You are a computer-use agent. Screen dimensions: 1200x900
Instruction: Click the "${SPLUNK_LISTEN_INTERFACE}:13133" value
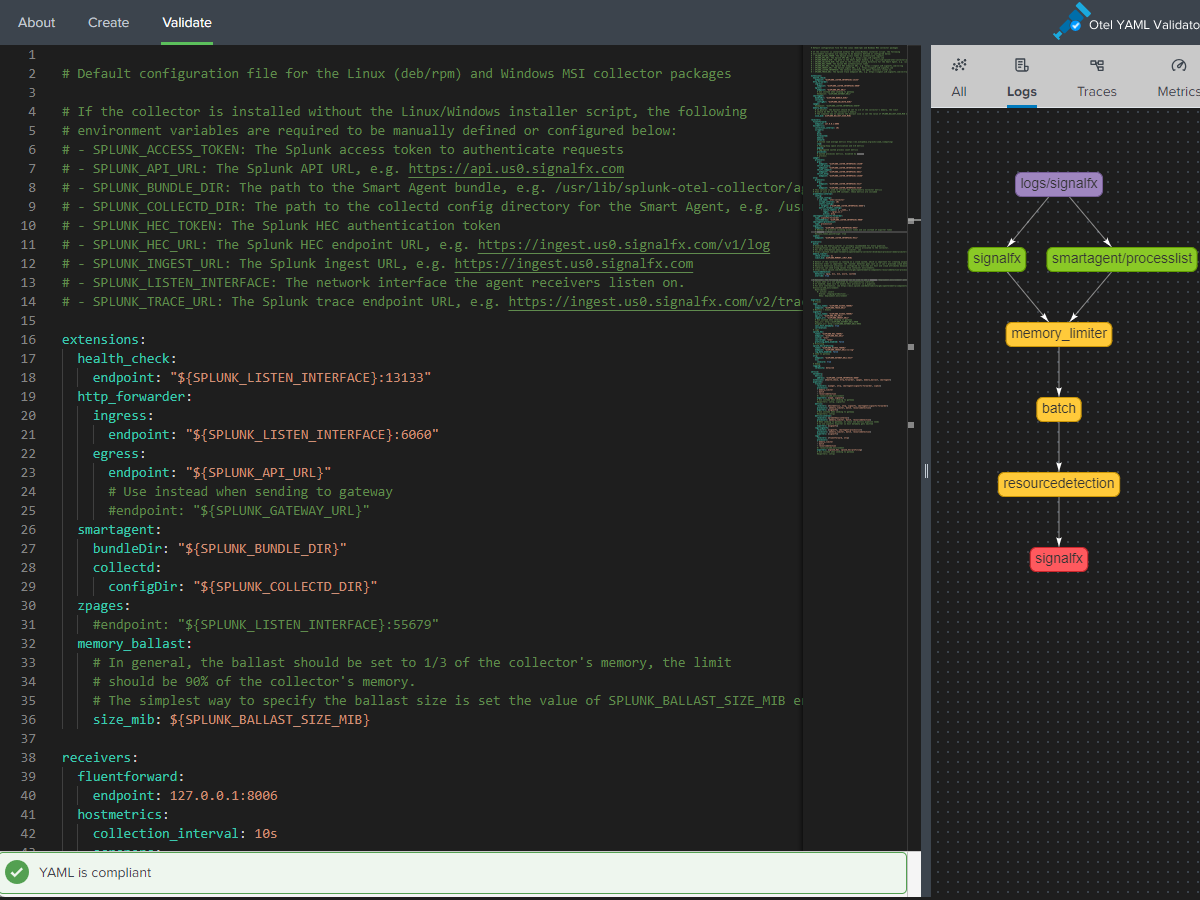click(301, 378)
